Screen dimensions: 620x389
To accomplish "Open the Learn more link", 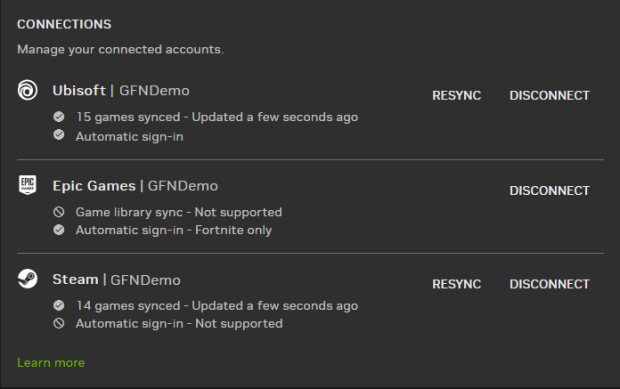I will [51, 363].
